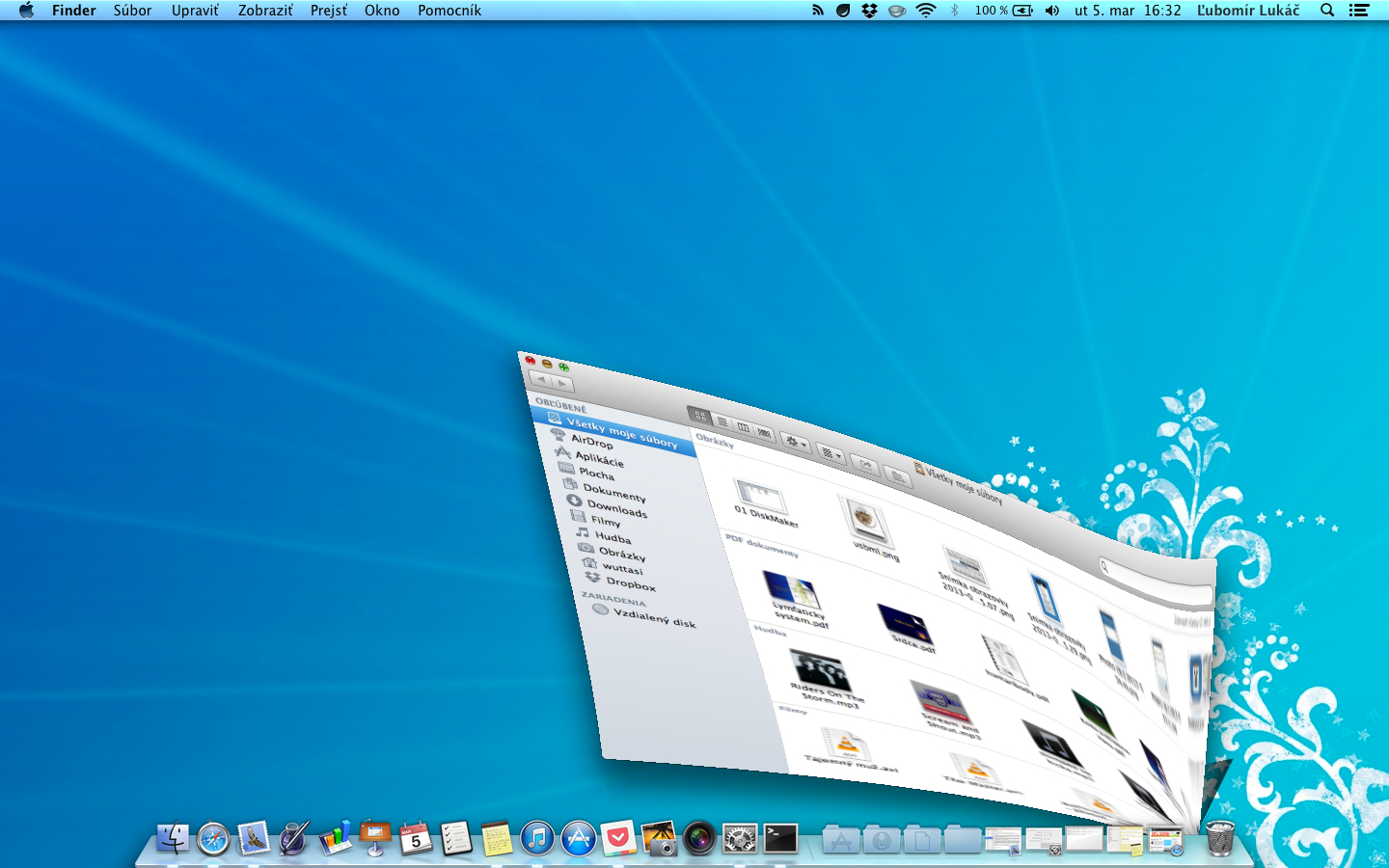Open Safari from the Dock
This screenshot has height=868, width=1389.
tap(213, 839)
